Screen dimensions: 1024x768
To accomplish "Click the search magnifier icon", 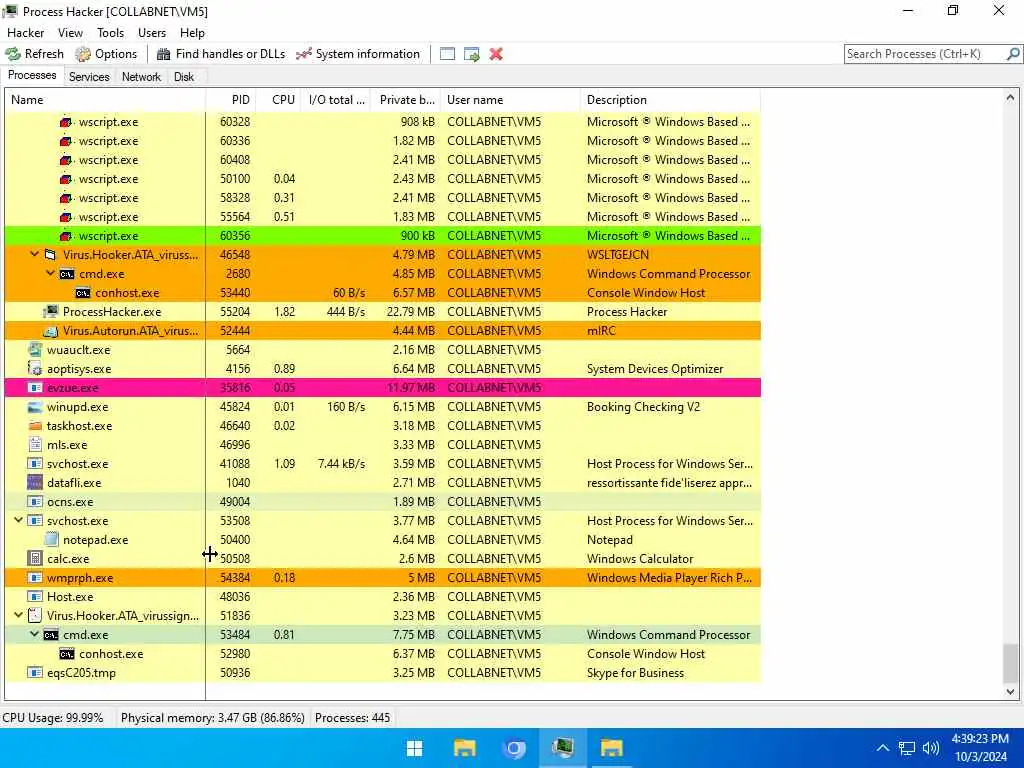I will (1013, 54).
